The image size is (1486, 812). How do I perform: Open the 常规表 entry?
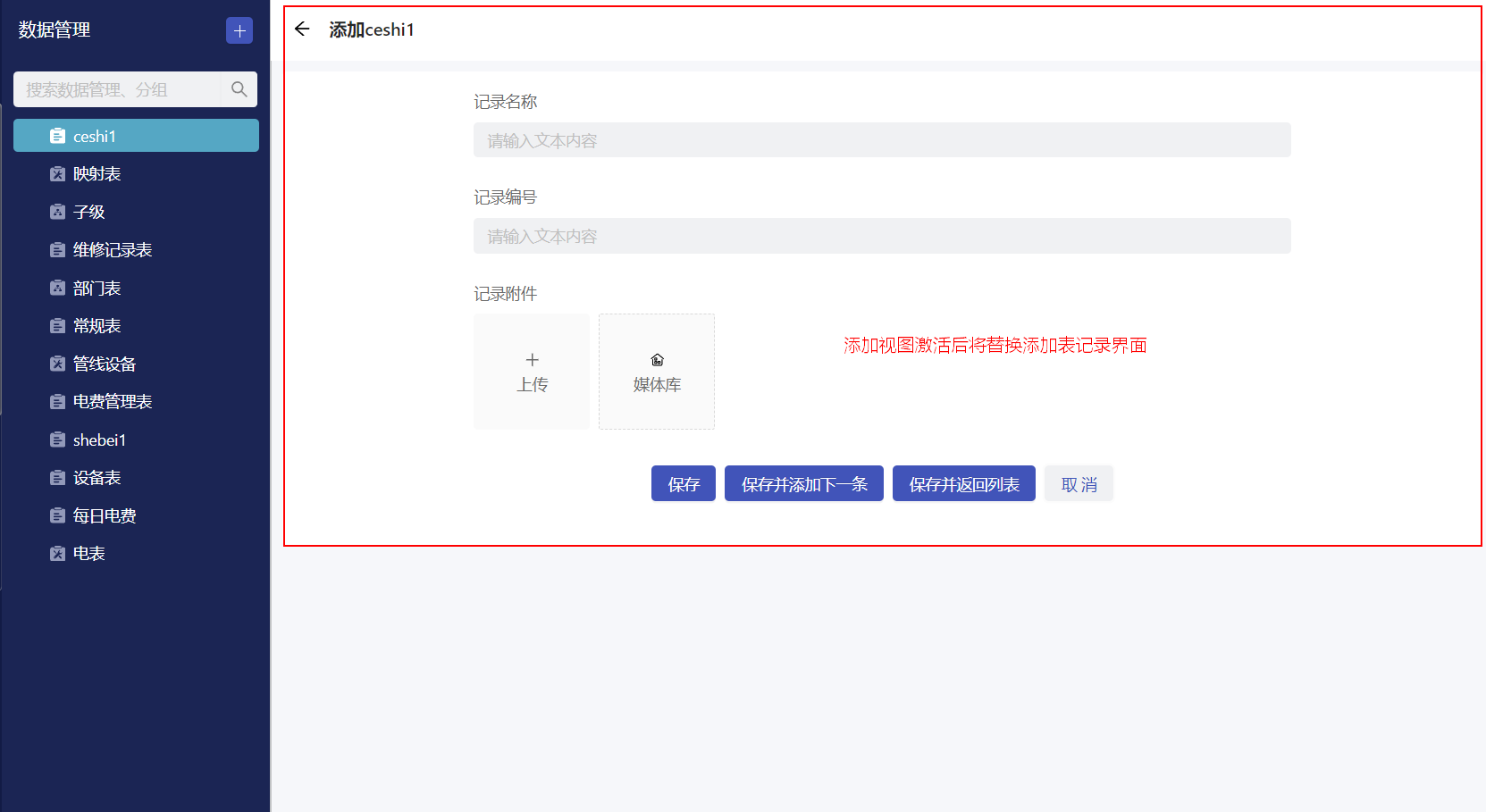click(x=136, y=326)
